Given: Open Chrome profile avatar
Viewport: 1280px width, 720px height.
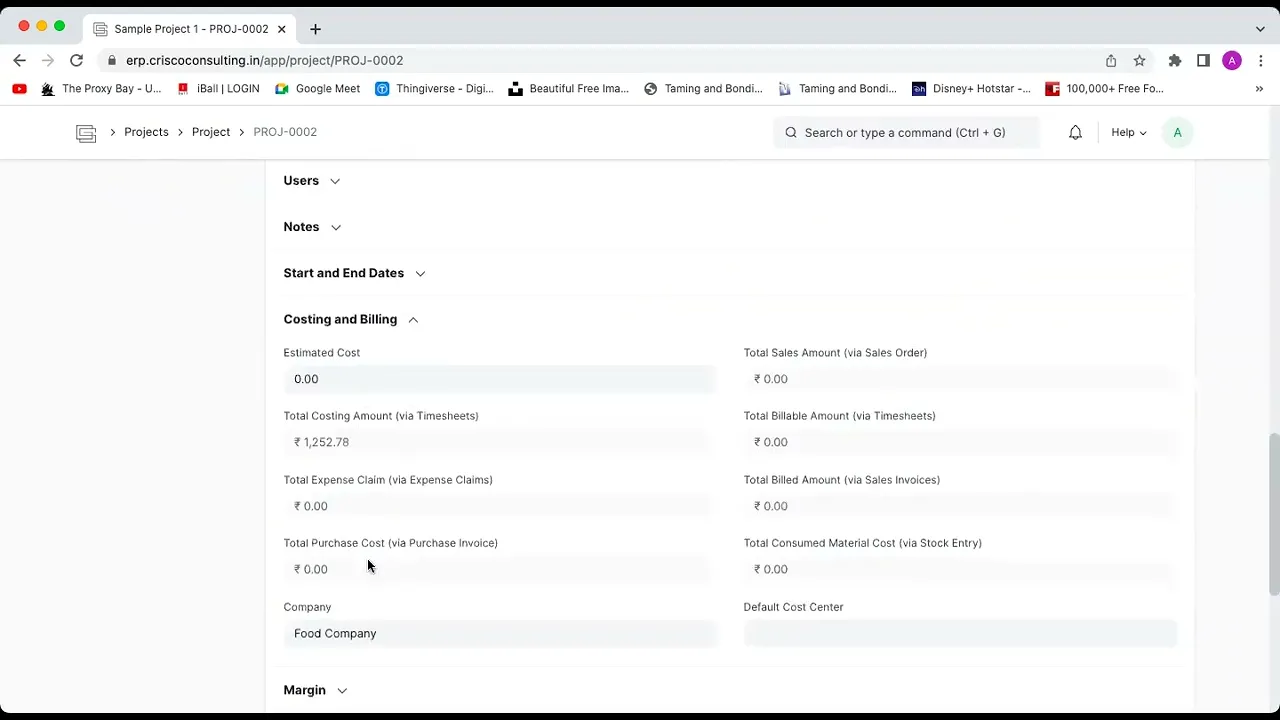Looking at the screenshot, I should tap(1232, 60).
